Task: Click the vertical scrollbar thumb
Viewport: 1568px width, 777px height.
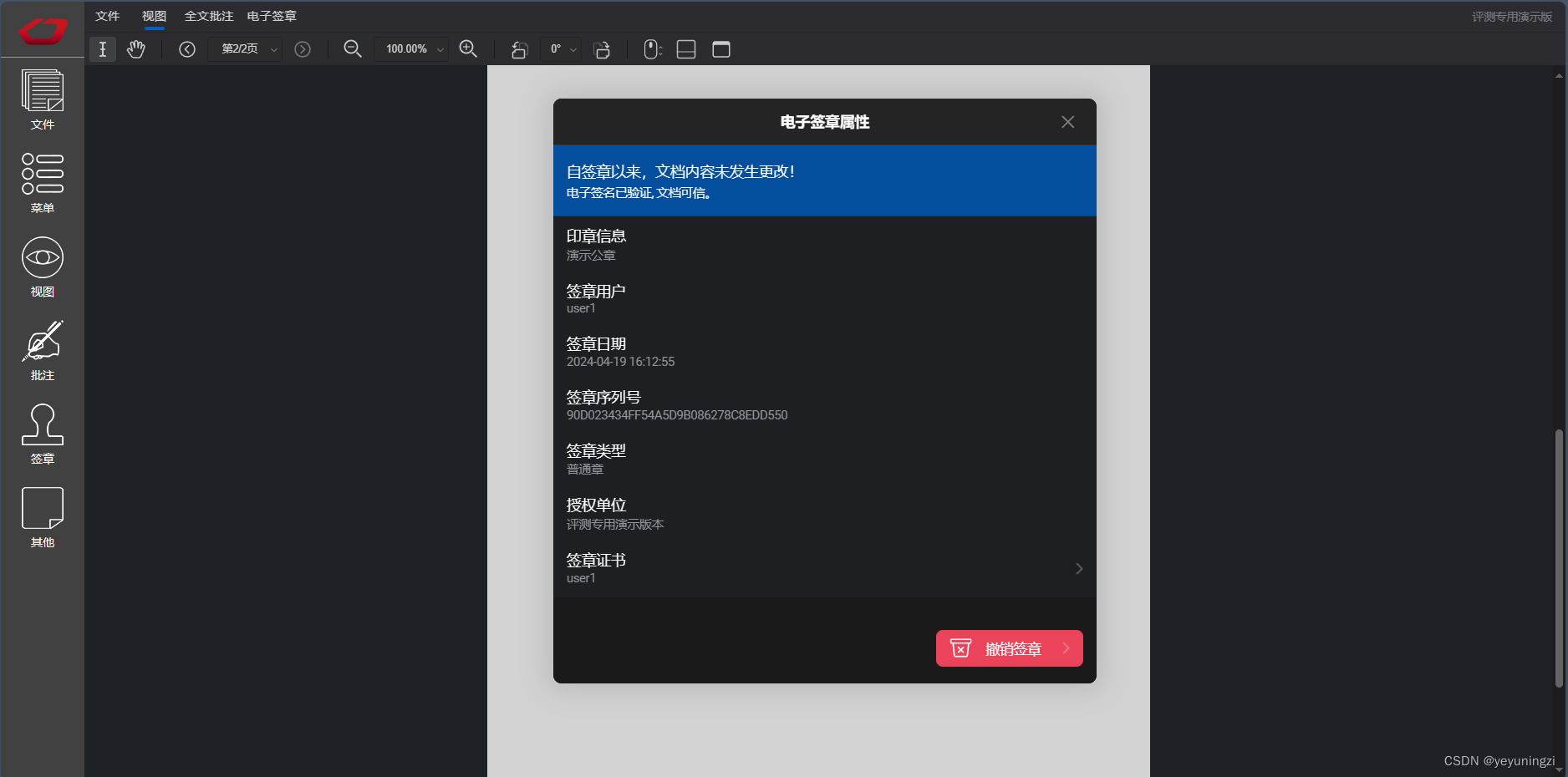Action: pyautogui.click(x=1559, y=558)
